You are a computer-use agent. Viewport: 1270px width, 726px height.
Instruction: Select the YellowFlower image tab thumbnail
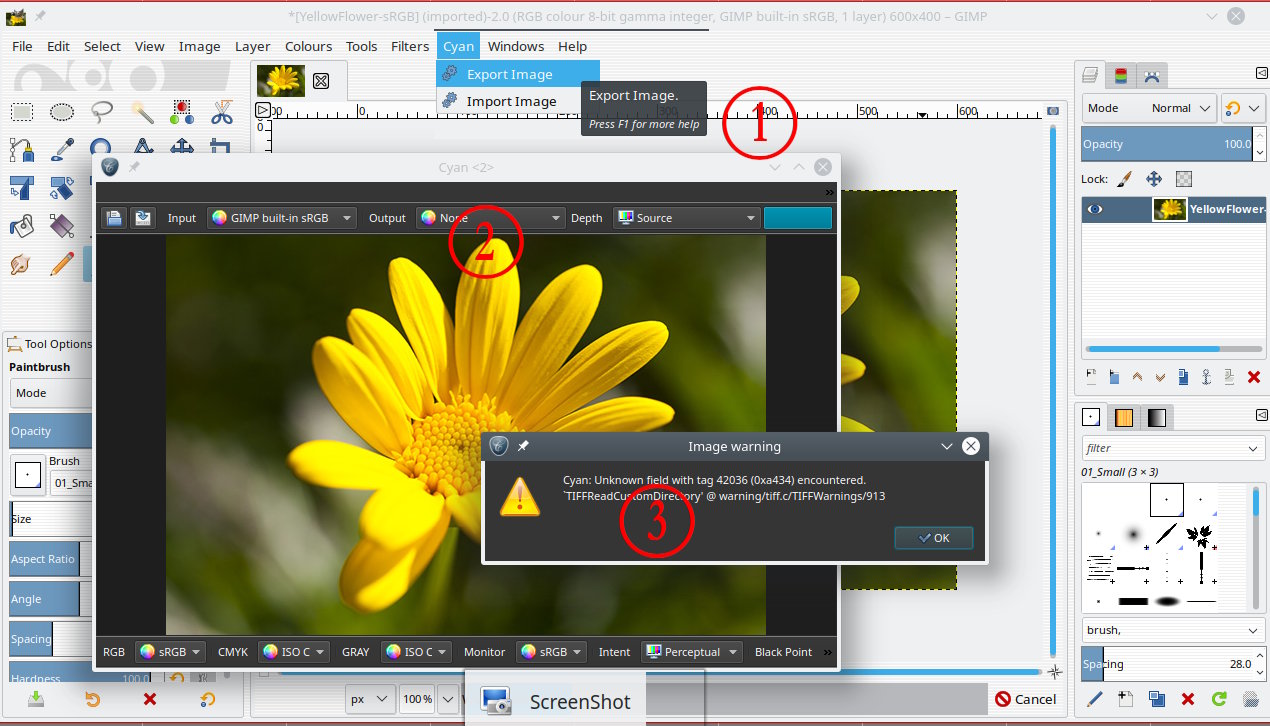pos(280,81)
